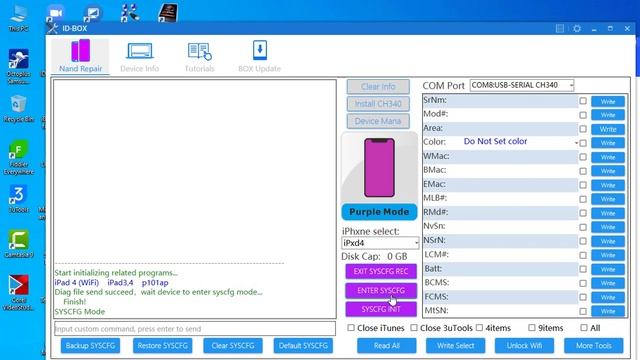Click Read All button
Image resolution: width=640 pixels, height=360 pixels.
[x=387, y=346]
